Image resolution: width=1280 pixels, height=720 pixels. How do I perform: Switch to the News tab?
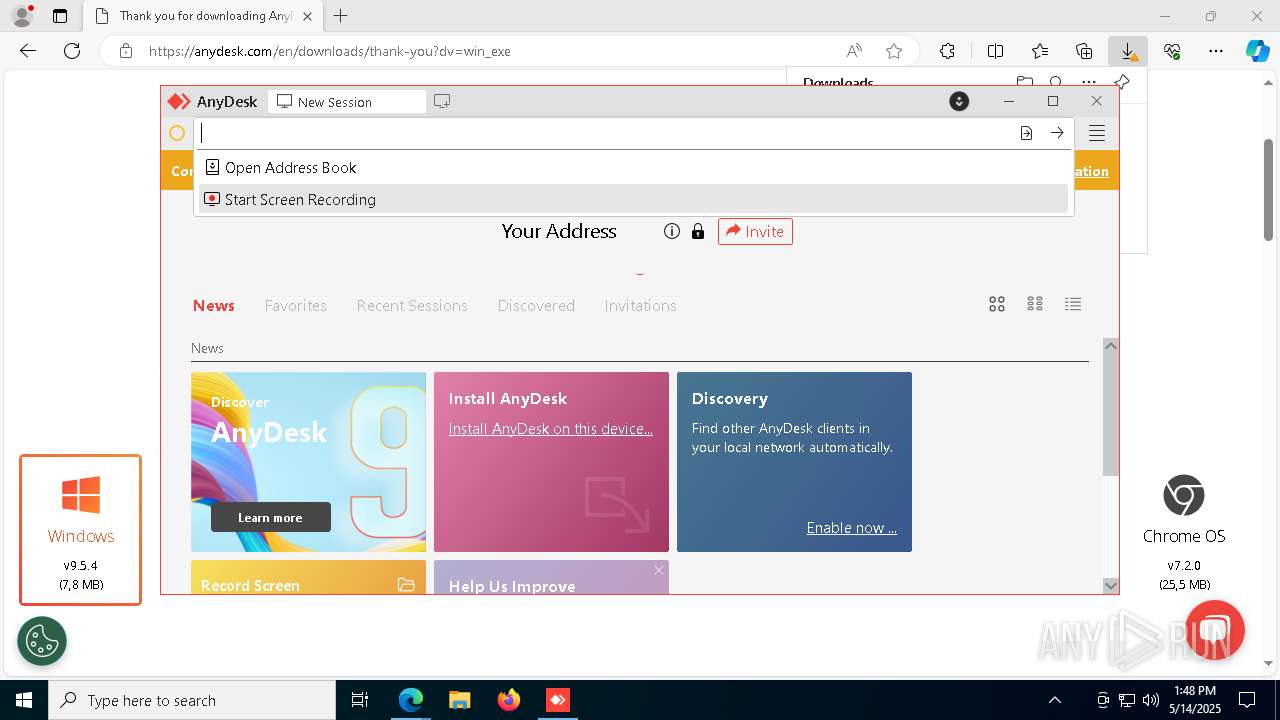tap(214, 305)
